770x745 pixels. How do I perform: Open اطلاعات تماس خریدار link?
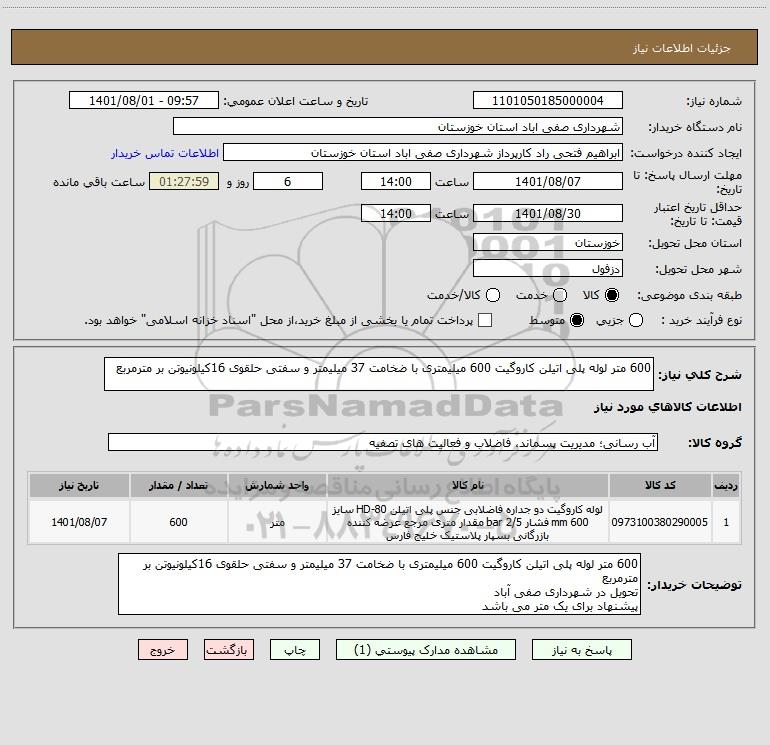(165, 153)
